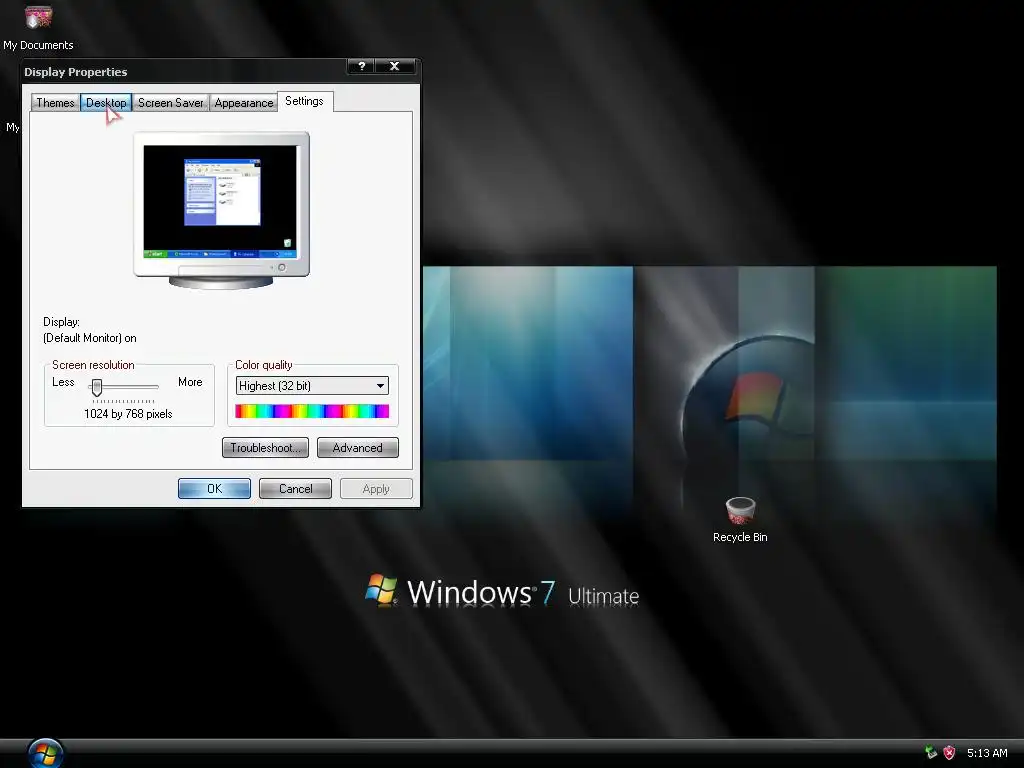Click the (Default Monitor) on label

pos(89,338)
